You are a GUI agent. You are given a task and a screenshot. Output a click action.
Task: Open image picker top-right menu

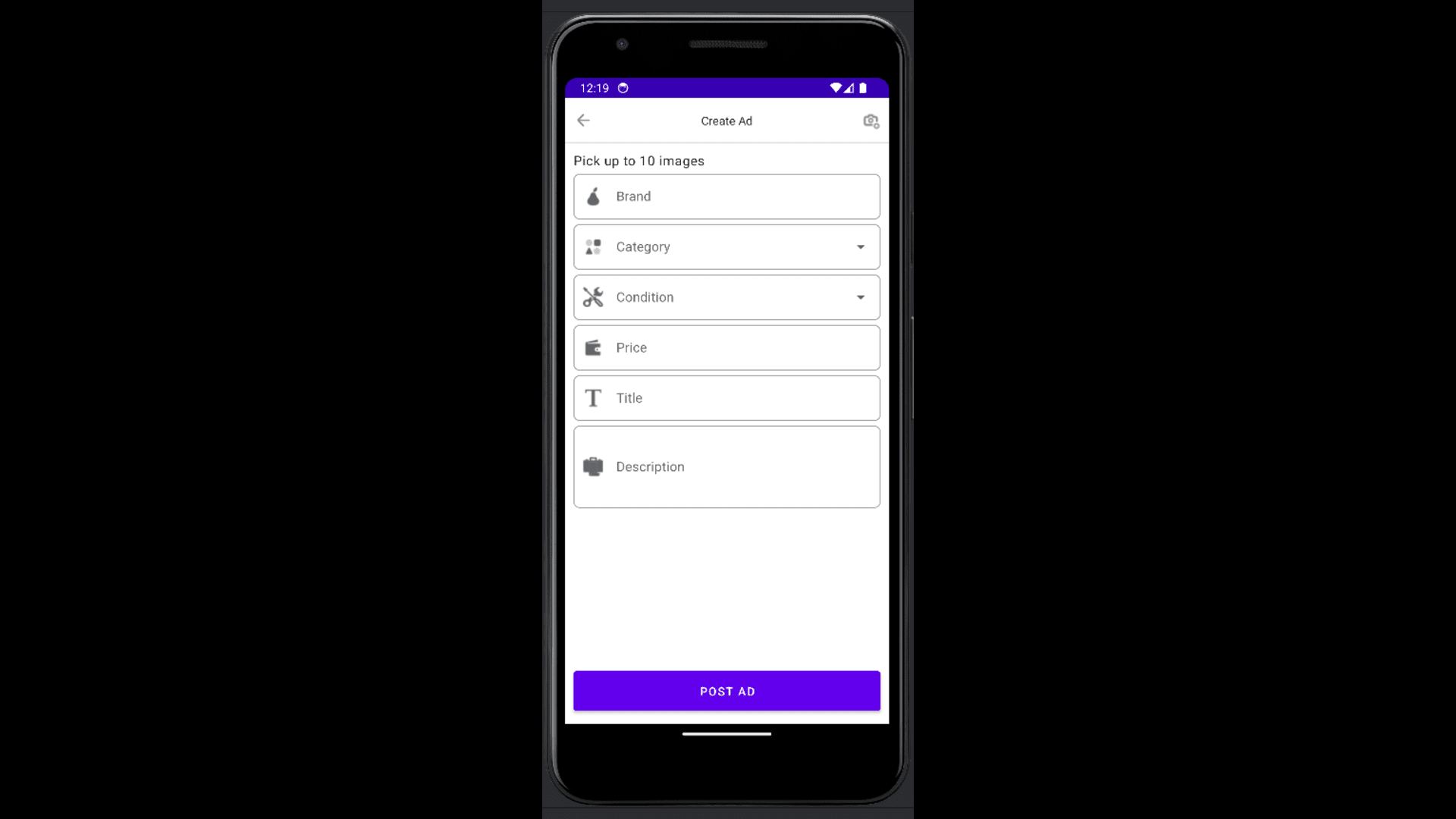coord(869,120)
